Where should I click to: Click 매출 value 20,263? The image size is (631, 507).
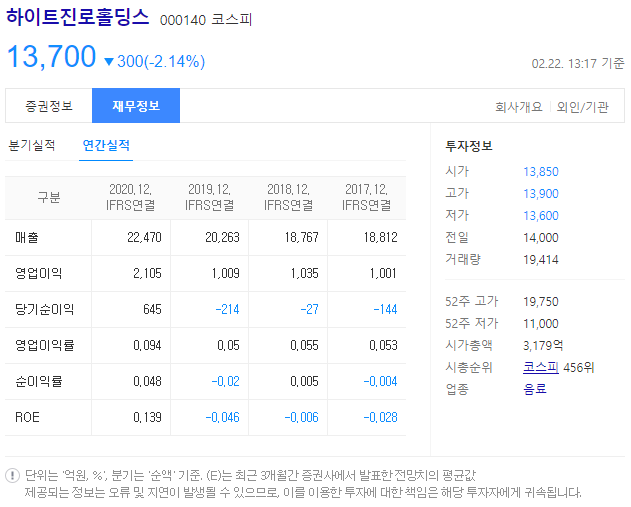pyautogui.click(x=222, y=237)
